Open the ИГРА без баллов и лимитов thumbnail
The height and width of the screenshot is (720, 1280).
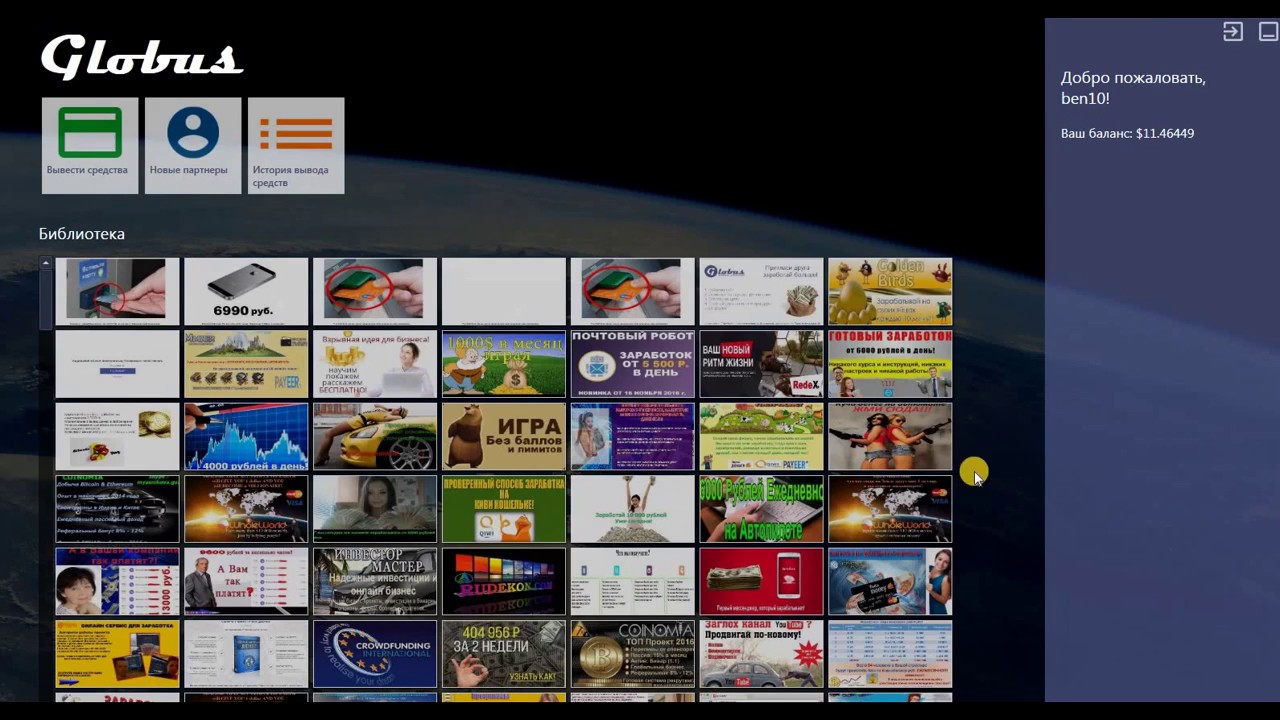tap(503, 436)
